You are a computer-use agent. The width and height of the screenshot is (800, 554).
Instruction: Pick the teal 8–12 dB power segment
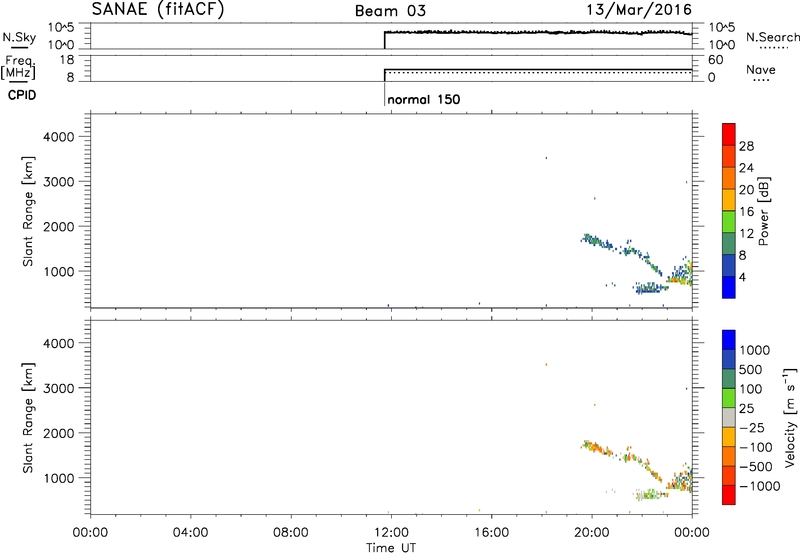[x=729, y=243]
